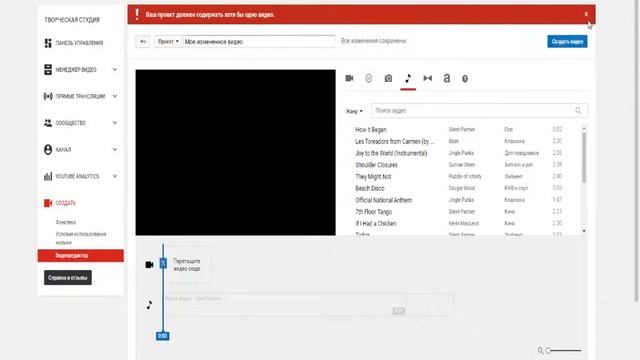The image size is (640, 360).
Task: Click the black video preview area
Action: pos(236,152)
